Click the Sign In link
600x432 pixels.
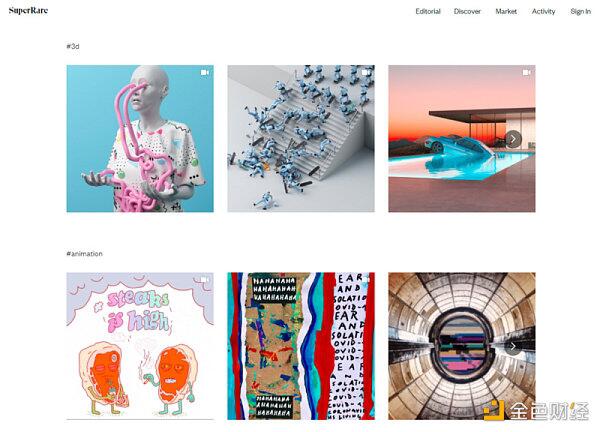pyautogui.click(x=580, y=11)
